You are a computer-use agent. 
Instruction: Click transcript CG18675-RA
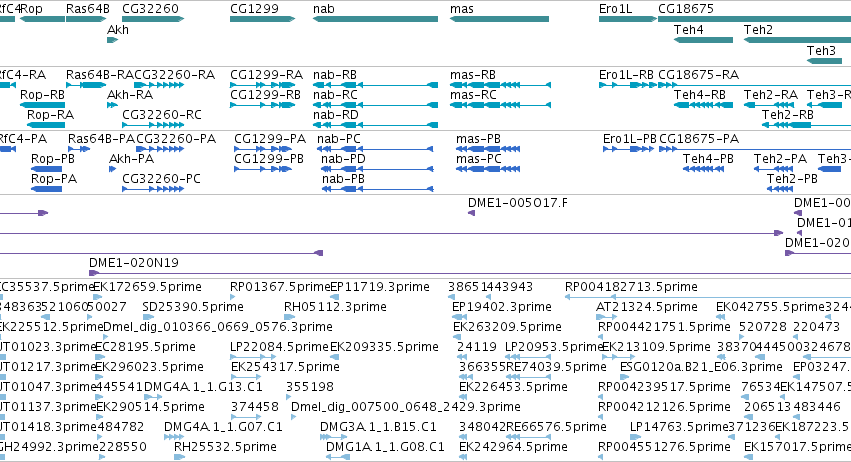(754, 85)
